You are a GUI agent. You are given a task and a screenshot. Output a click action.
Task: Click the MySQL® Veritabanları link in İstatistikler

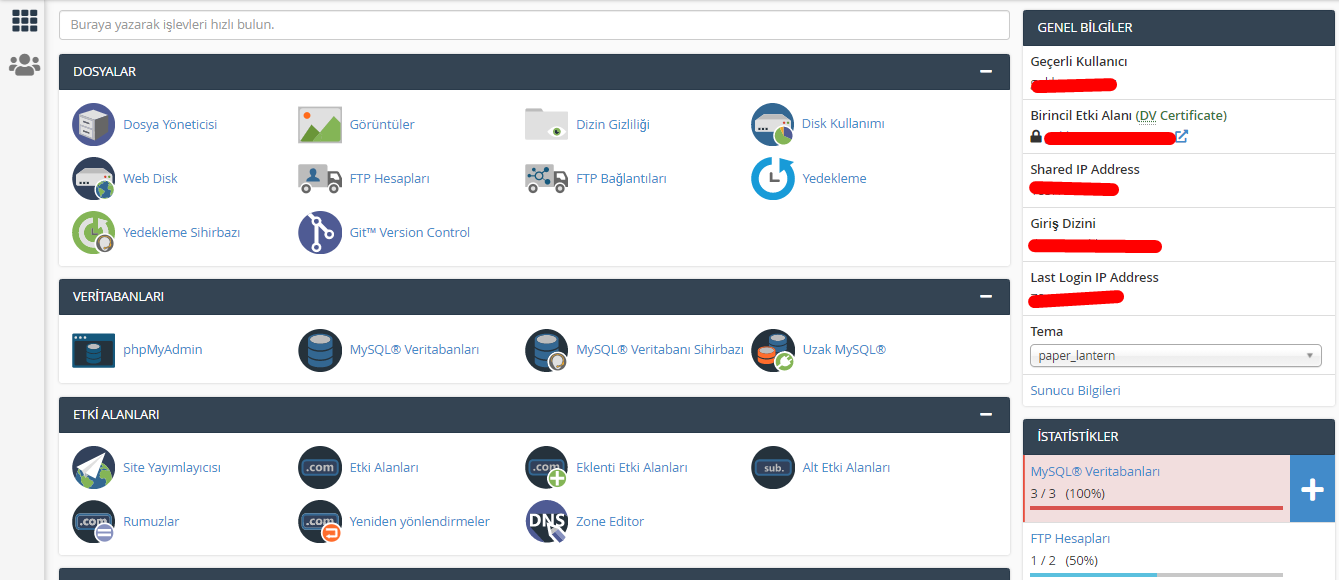point(1095,471)
